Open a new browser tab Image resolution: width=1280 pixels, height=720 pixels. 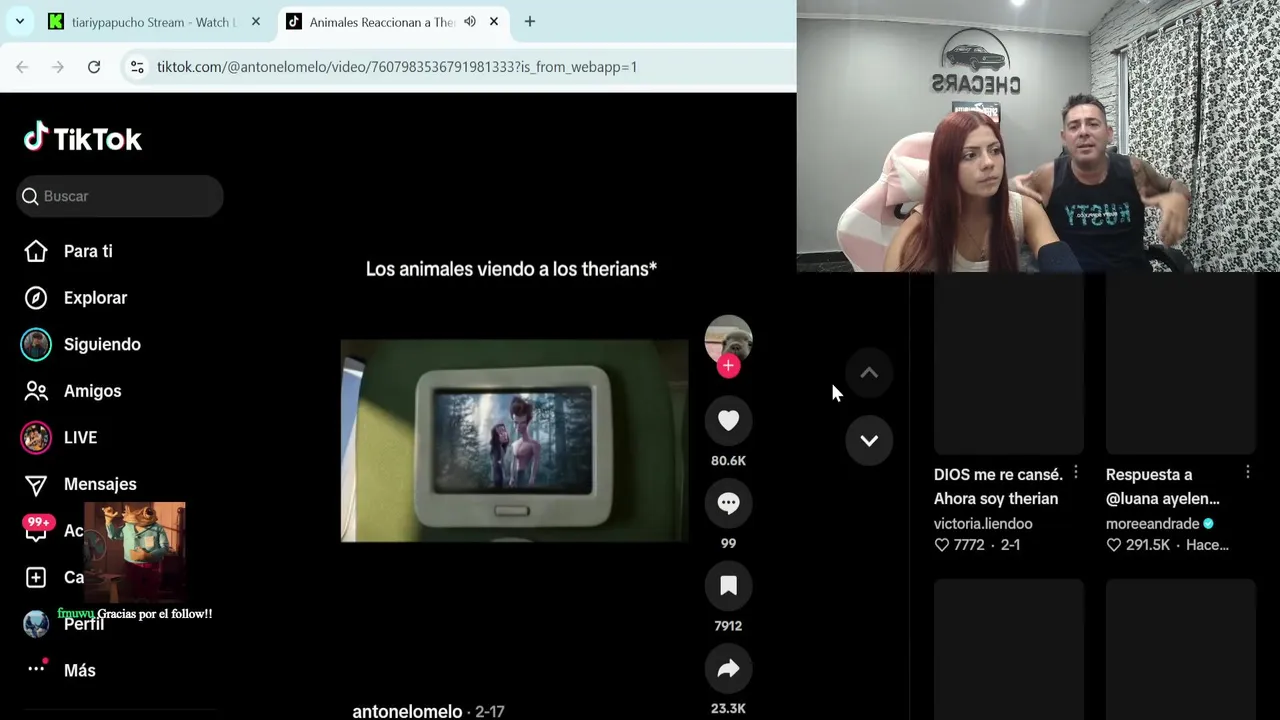pyautogui.click(x=530, y=22)
